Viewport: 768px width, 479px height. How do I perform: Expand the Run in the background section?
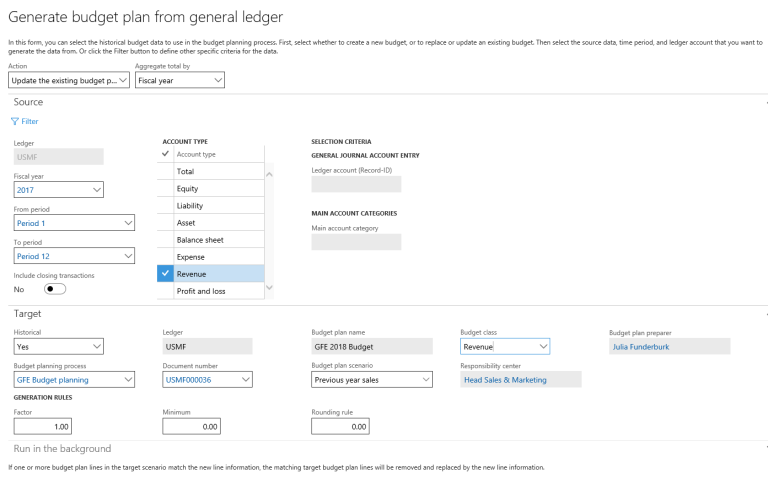(61, 448)
